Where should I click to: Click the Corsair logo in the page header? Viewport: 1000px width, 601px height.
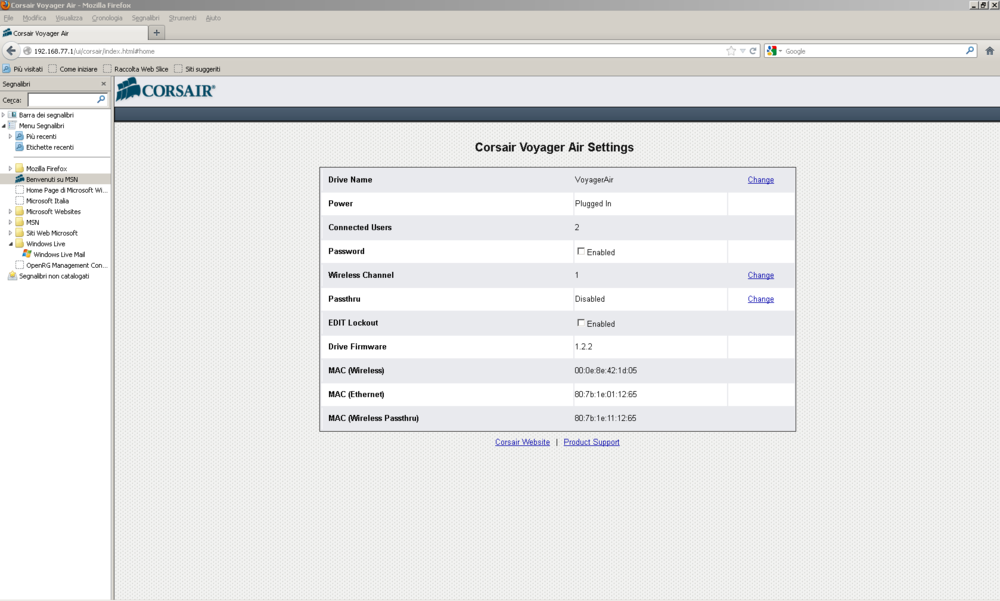tap(166, 89)
